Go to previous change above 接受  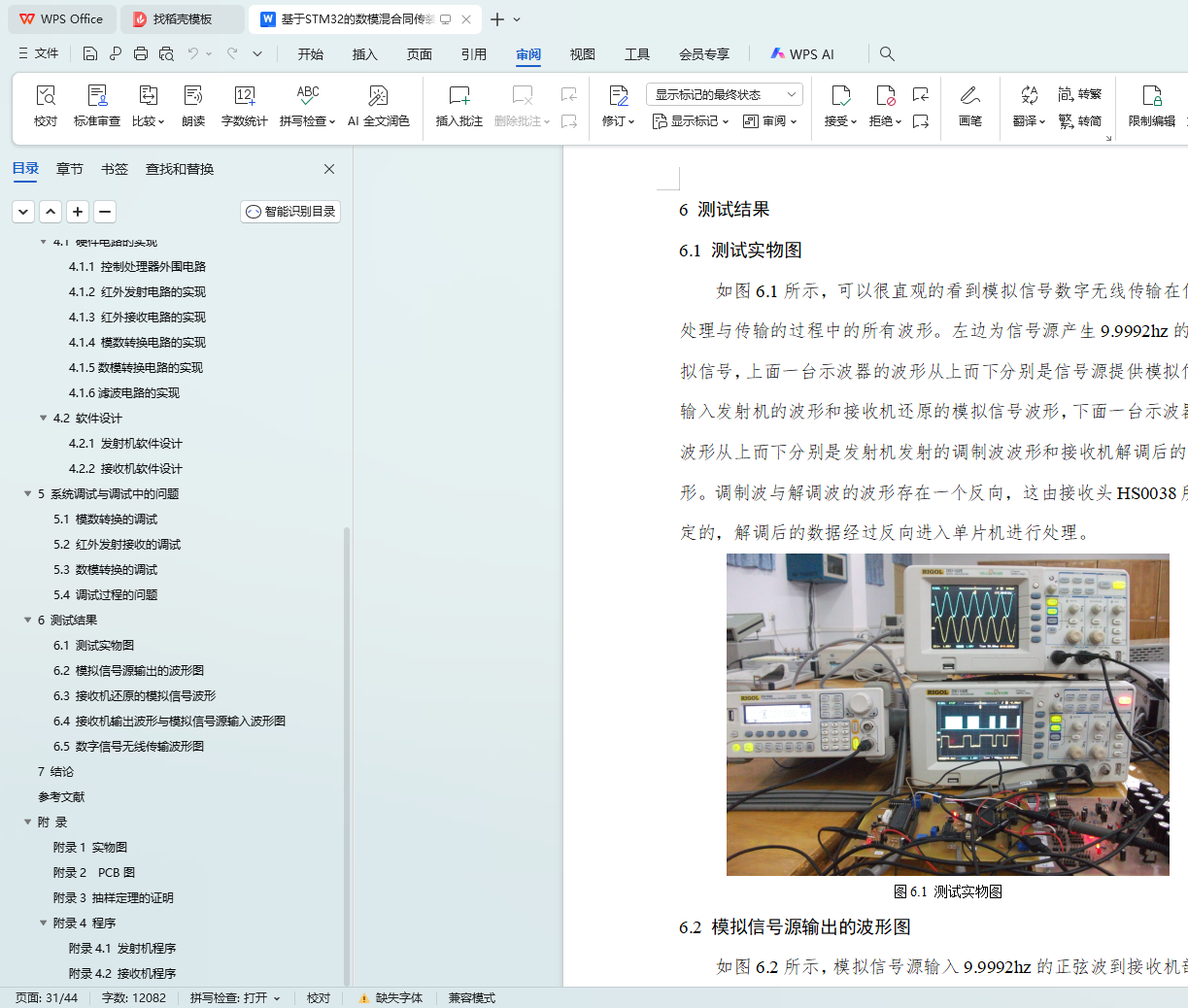coord(921,94)
